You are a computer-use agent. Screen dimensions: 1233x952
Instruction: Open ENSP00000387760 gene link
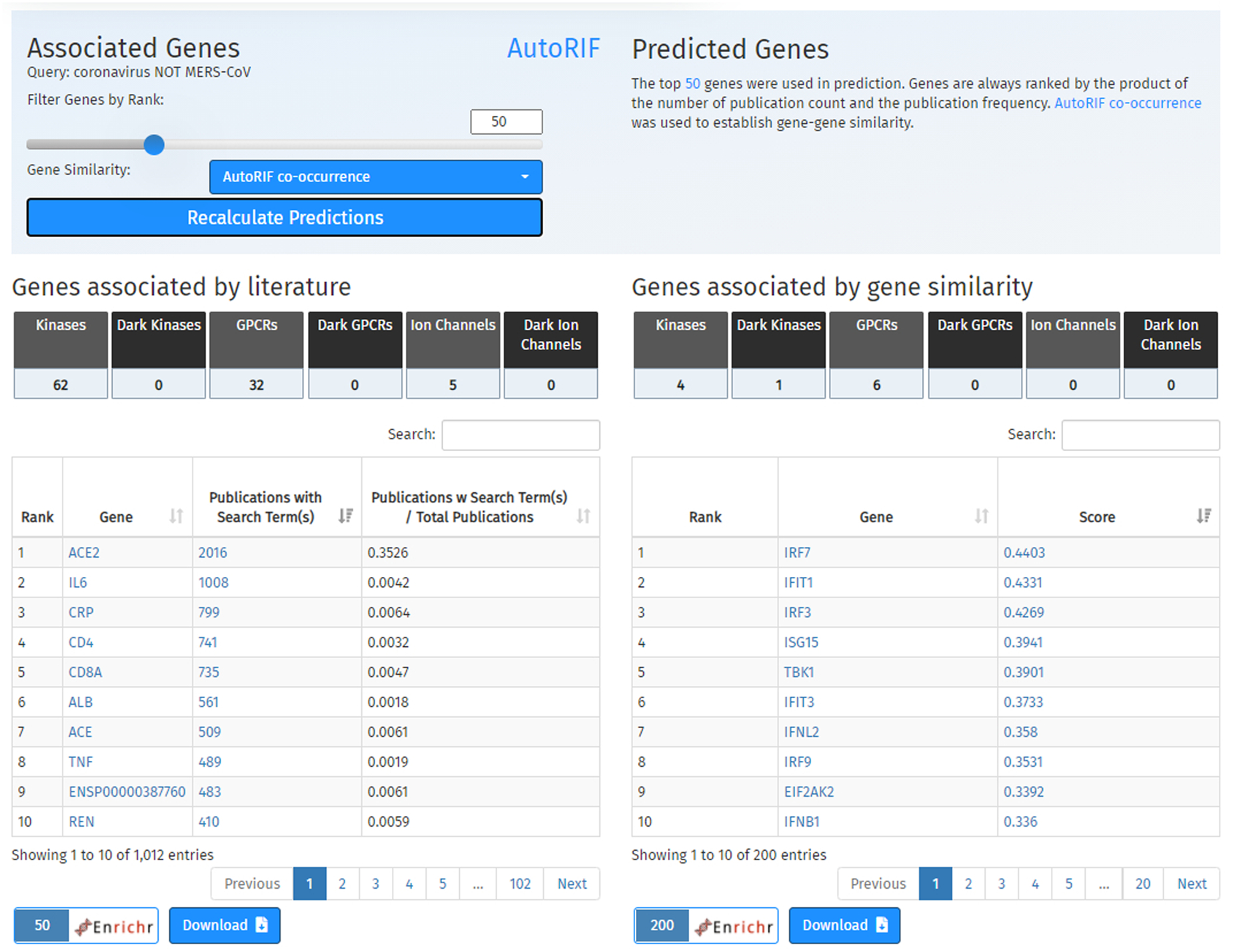click(127, 792)
